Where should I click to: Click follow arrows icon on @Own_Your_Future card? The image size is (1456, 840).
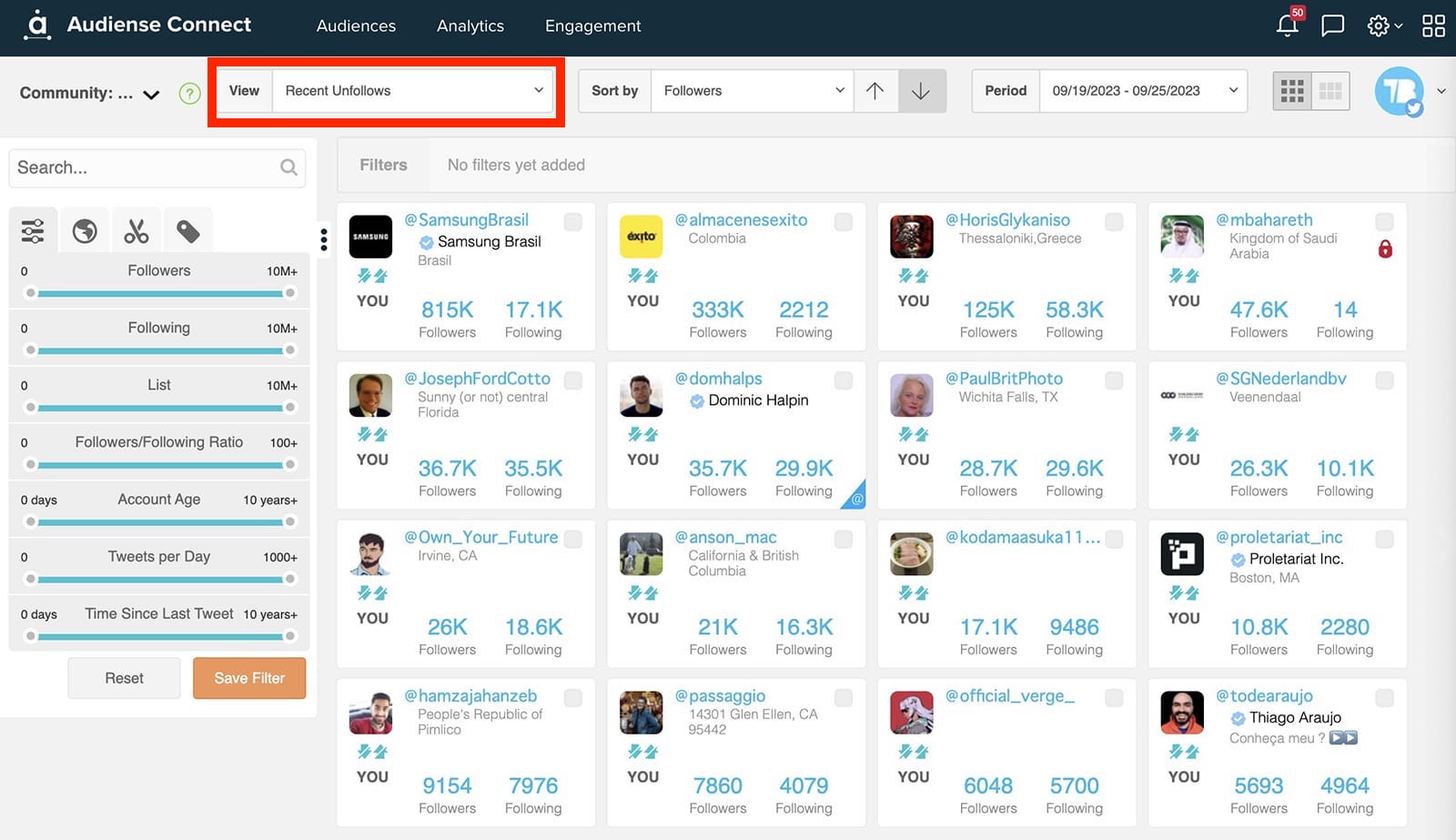click(x=372, y=593)
